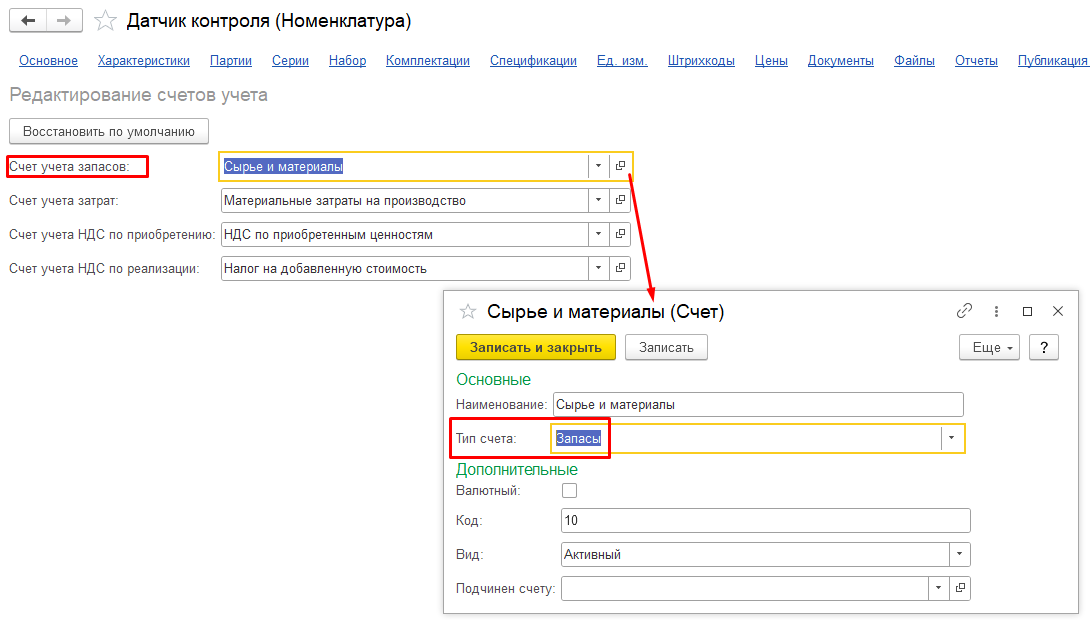The width and height of the screenshot is (1090, 620).
Task: Click Восстановить по умолчанию button
Action: pos(109,131)
